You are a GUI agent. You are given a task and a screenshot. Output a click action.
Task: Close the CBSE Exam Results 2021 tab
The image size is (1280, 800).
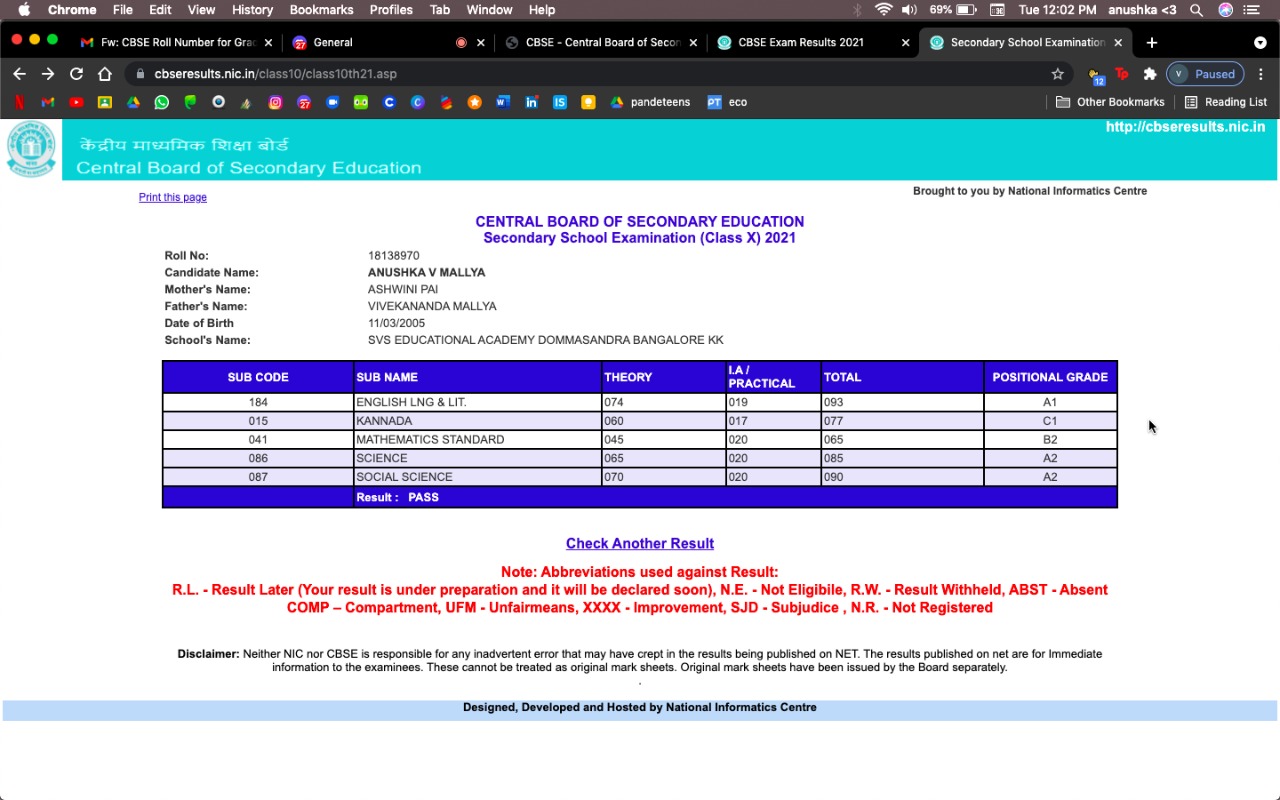[x=905, y=43]
